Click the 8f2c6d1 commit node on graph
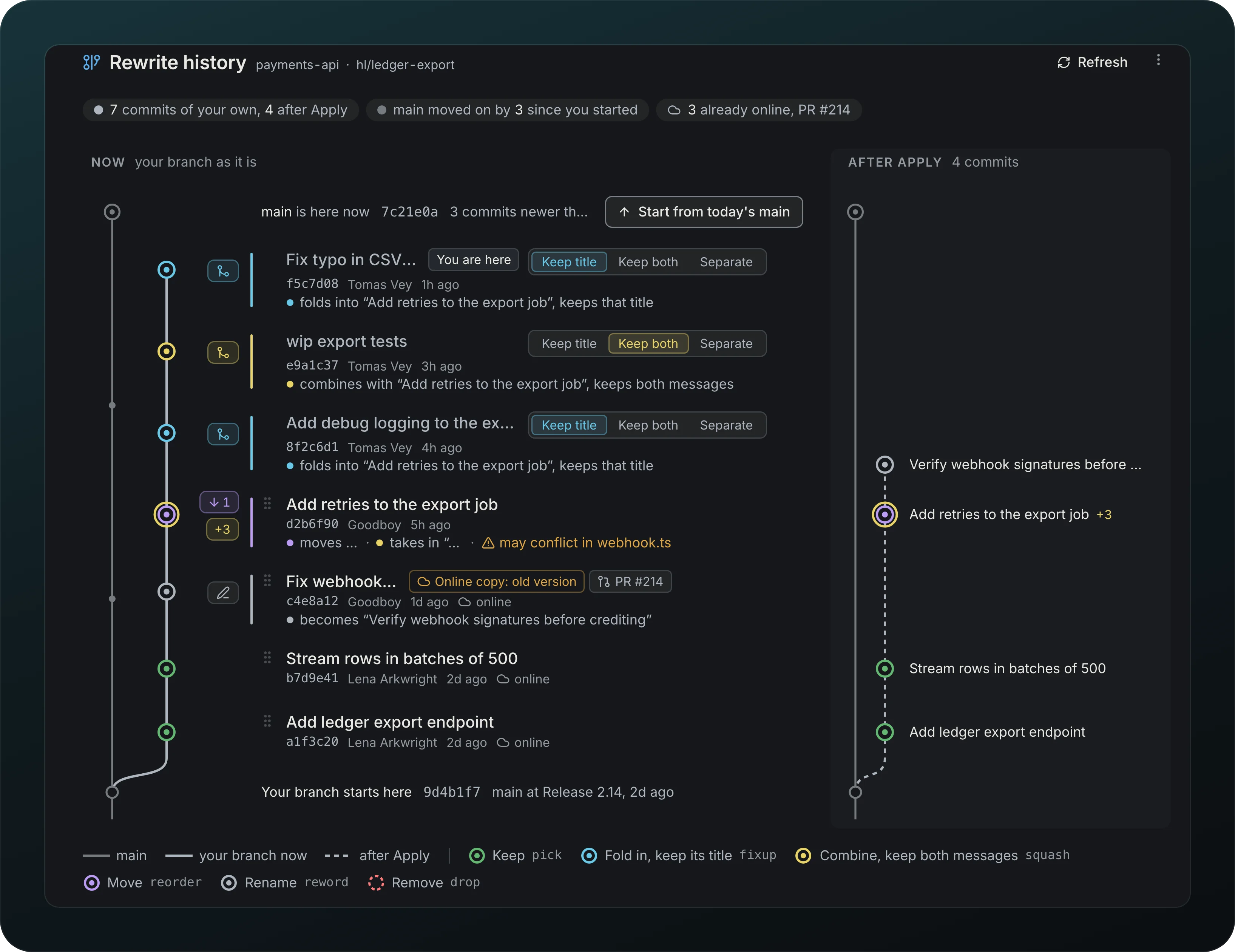Viewport: 1235px width, 952px height. [166, 433]
